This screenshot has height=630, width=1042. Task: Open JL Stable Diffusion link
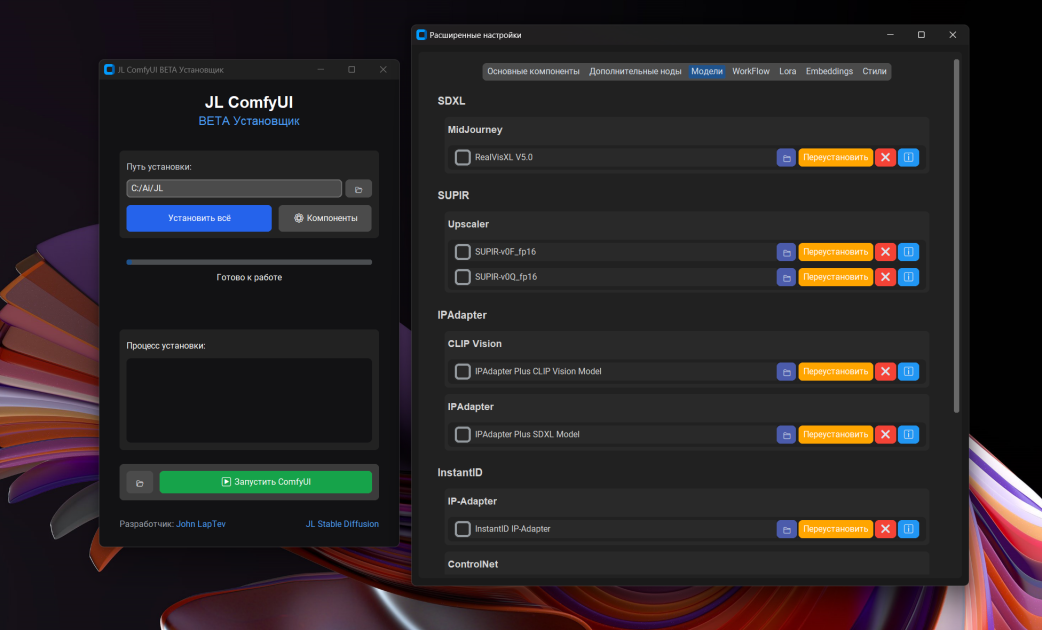[342, 524]
